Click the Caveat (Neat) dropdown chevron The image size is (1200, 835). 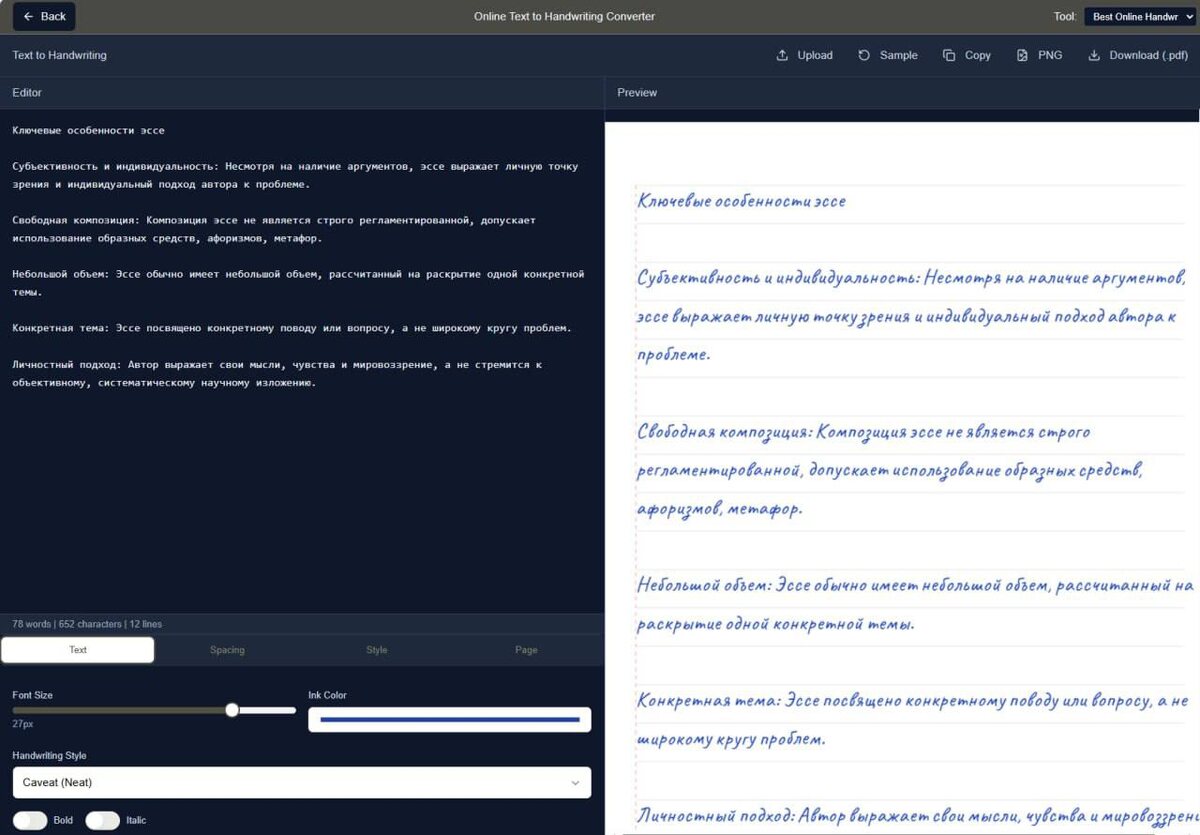point(575,783)
